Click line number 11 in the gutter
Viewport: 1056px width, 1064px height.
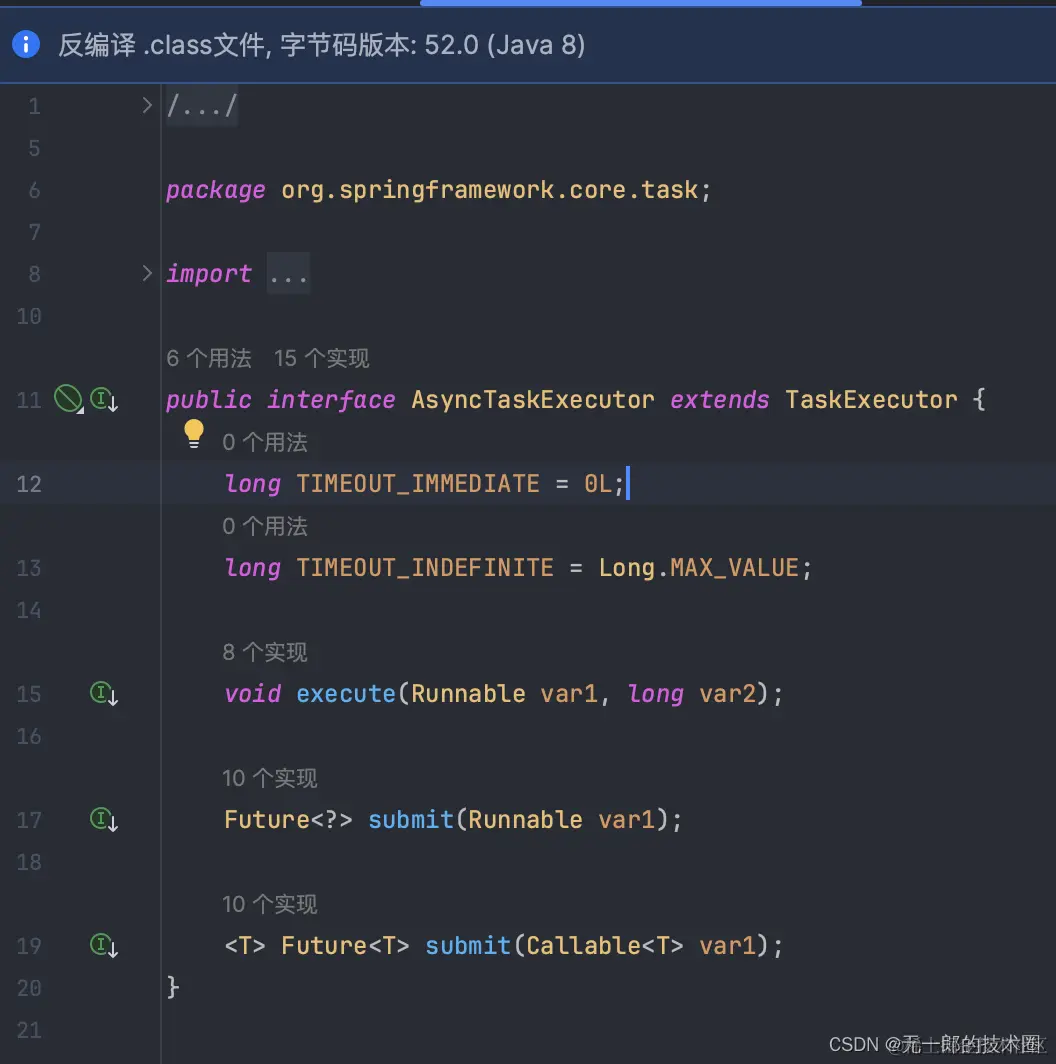(x=29, y=400)
